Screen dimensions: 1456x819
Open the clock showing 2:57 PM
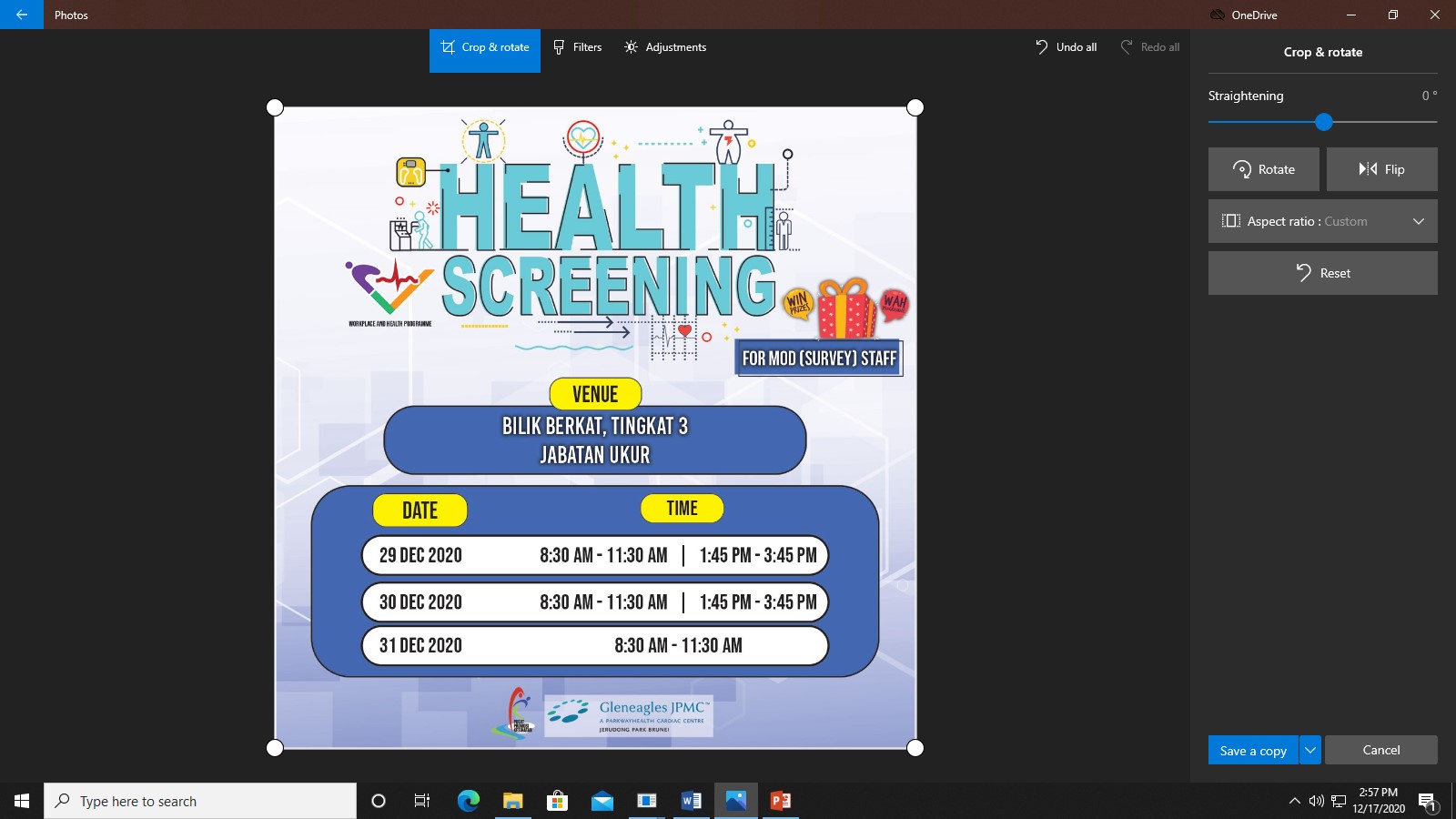1378,801
